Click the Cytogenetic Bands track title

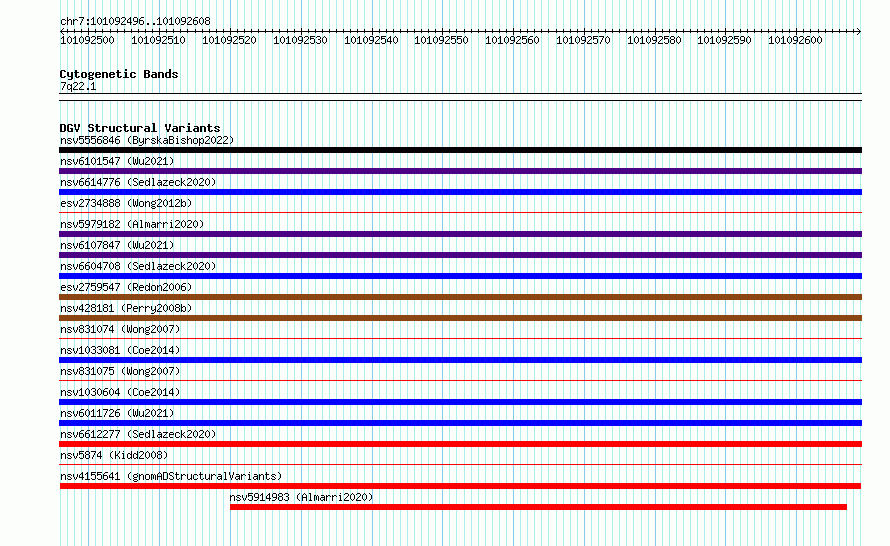(x=119, y=74)
